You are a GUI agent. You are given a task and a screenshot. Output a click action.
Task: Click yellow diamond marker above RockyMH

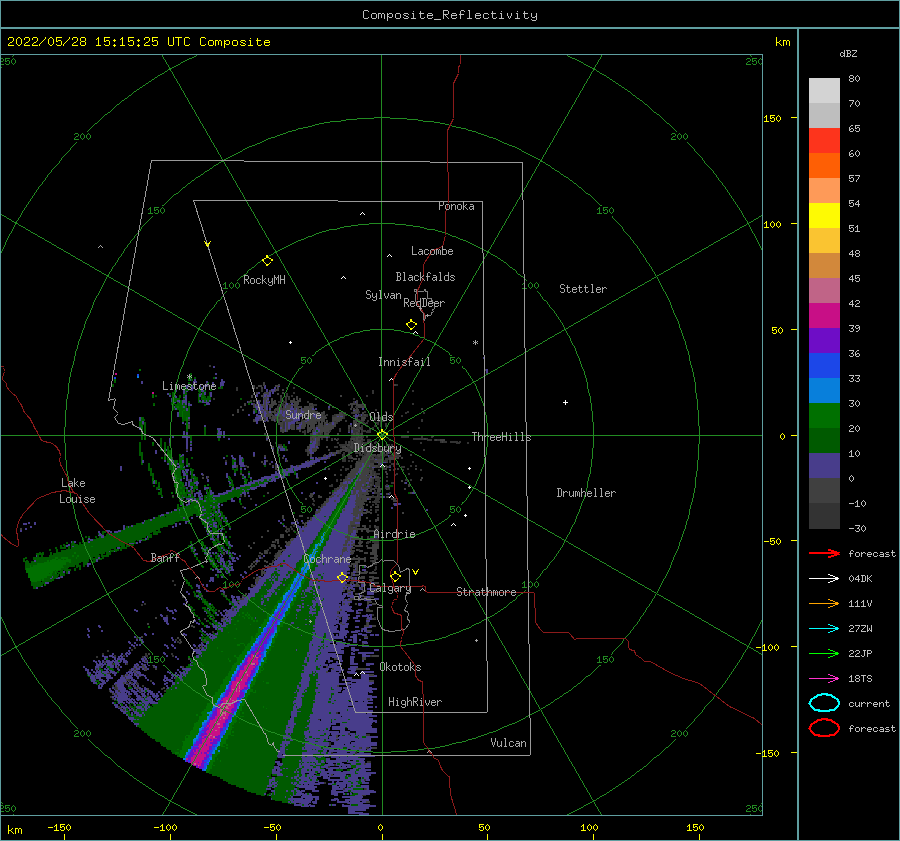[267, 261]
